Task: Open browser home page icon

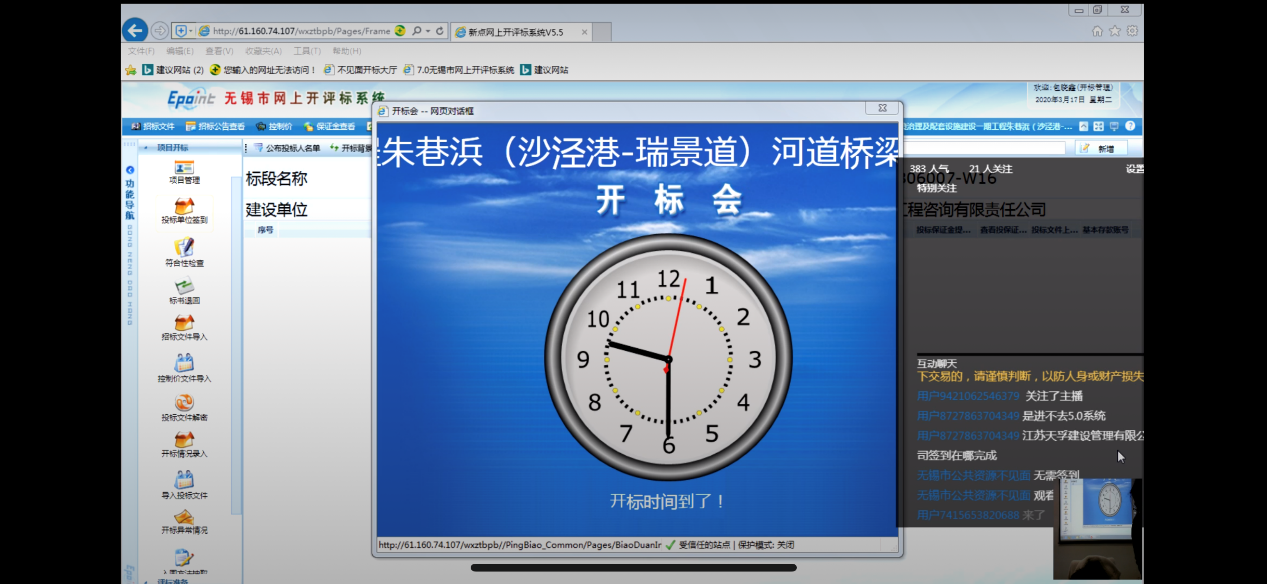Action: pyautogui.click(x=1098, y=31)
